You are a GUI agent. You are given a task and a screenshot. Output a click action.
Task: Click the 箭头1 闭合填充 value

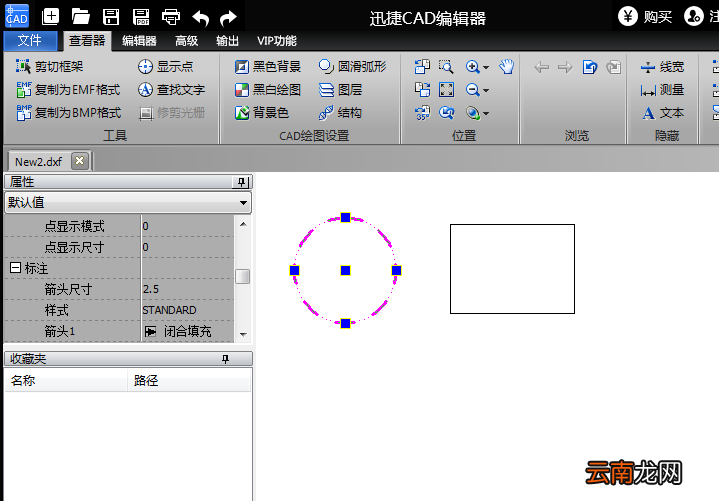187,331
